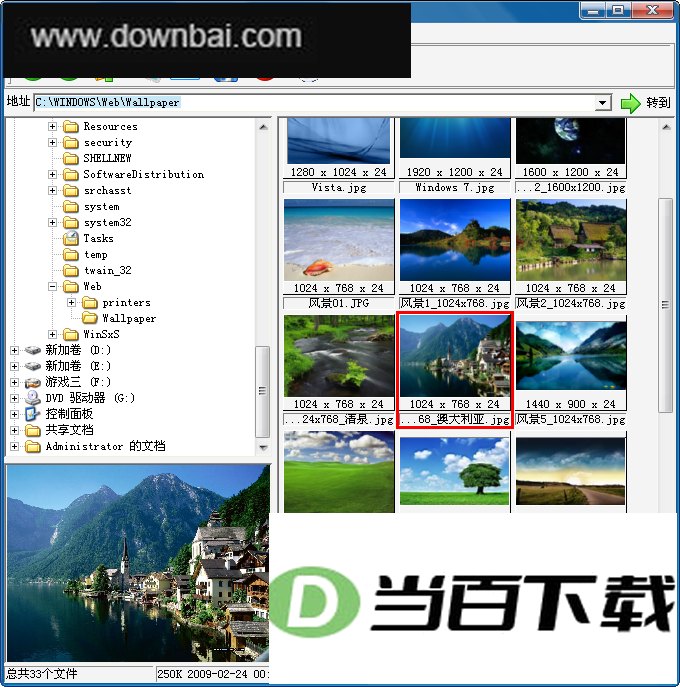Select the srchasst folder icon
Viewport: 680px width, 687px height.
pyautogui.click(x=71, y=191)
